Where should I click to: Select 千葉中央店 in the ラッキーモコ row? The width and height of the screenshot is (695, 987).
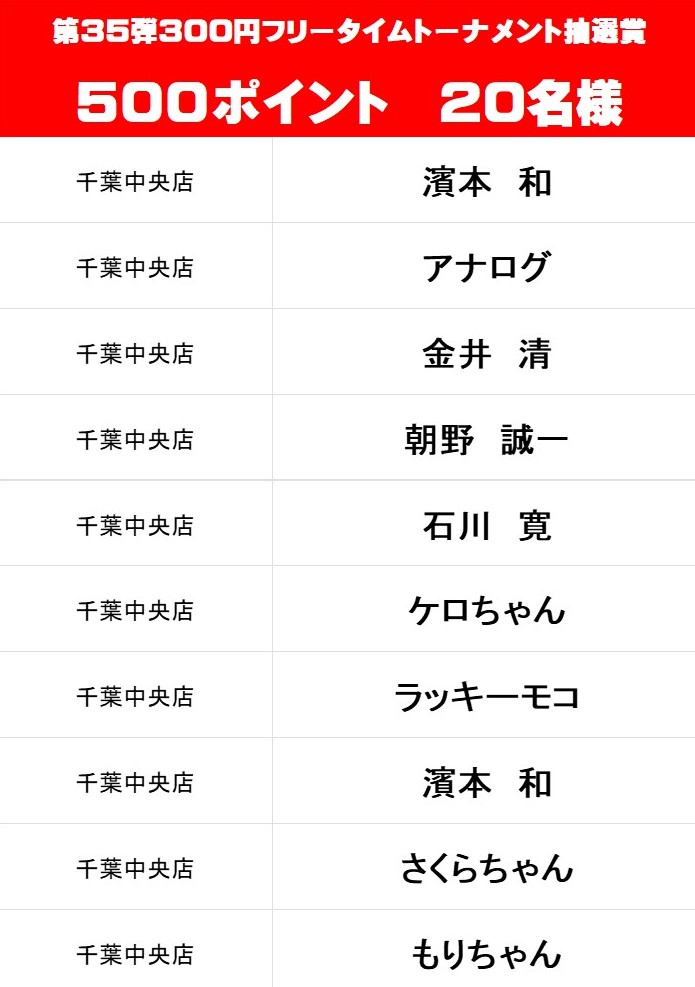click(x=135, y=697)
